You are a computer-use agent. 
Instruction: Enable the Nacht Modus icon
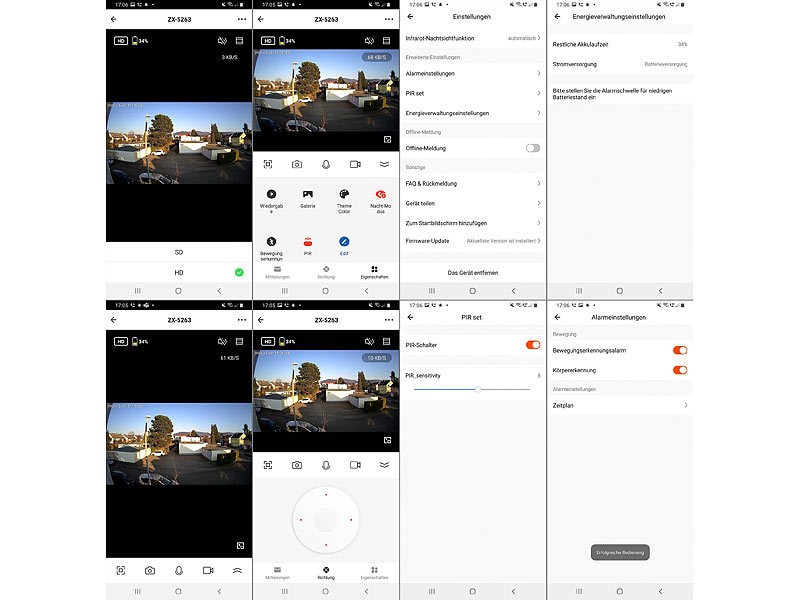tap(380, 194)
